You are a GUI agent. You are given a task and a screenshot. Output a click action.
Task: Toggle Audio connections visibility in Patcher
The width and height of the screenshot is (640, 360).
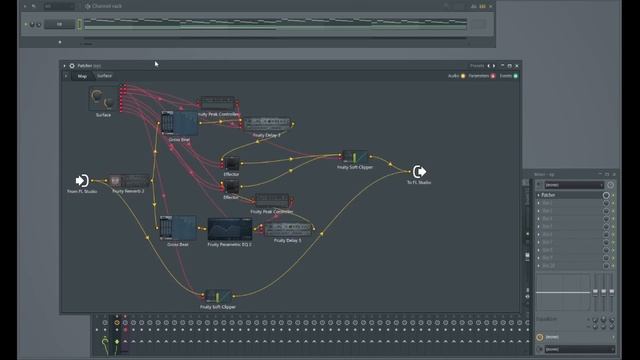463,76
